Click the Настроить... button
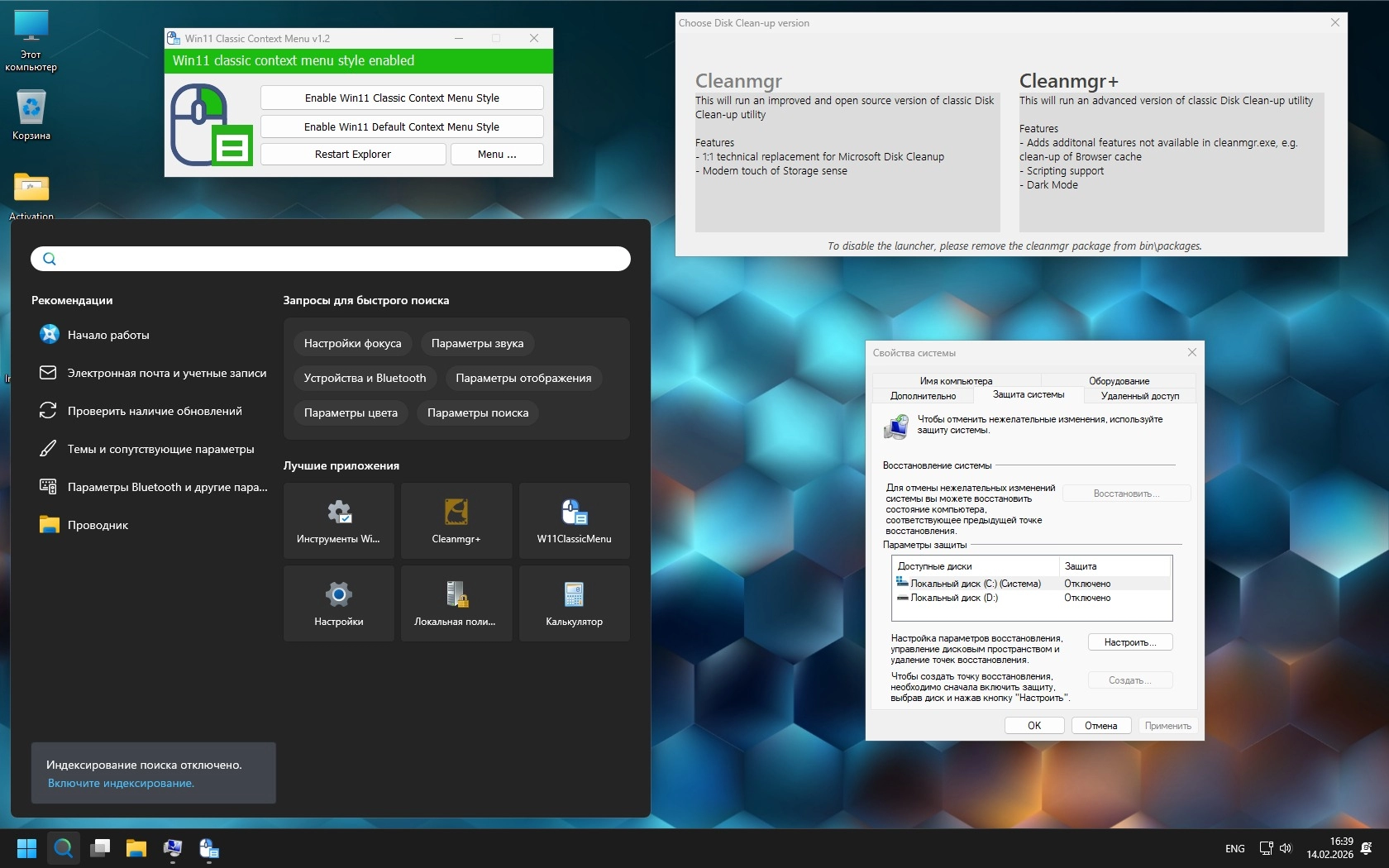The width and height of the screenshot is (1389, 868). (x=1130, y=642)
